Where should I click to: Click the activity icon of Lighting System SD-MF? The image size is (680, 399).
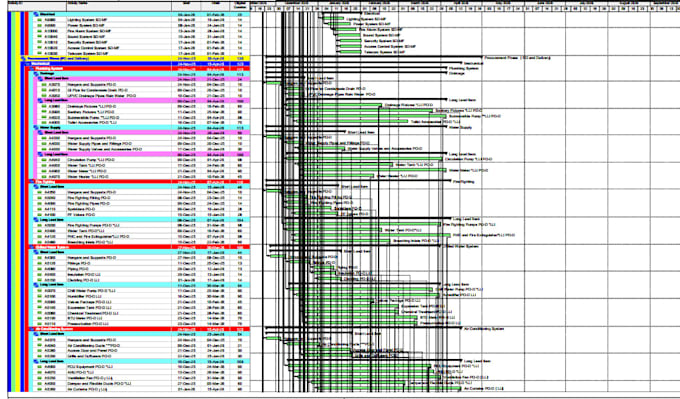[x=38, y=20]
